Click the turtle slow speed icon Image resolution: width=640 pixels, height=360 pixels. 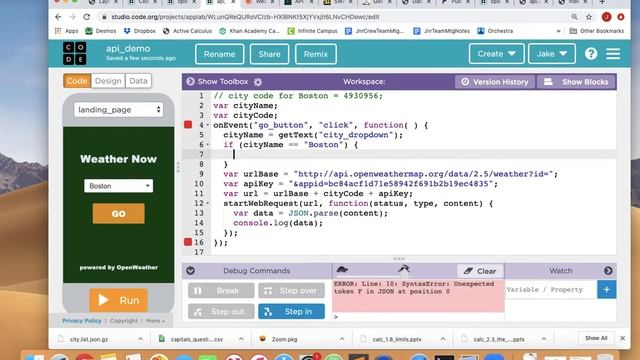pyautogui.click(x=342, y=269)
